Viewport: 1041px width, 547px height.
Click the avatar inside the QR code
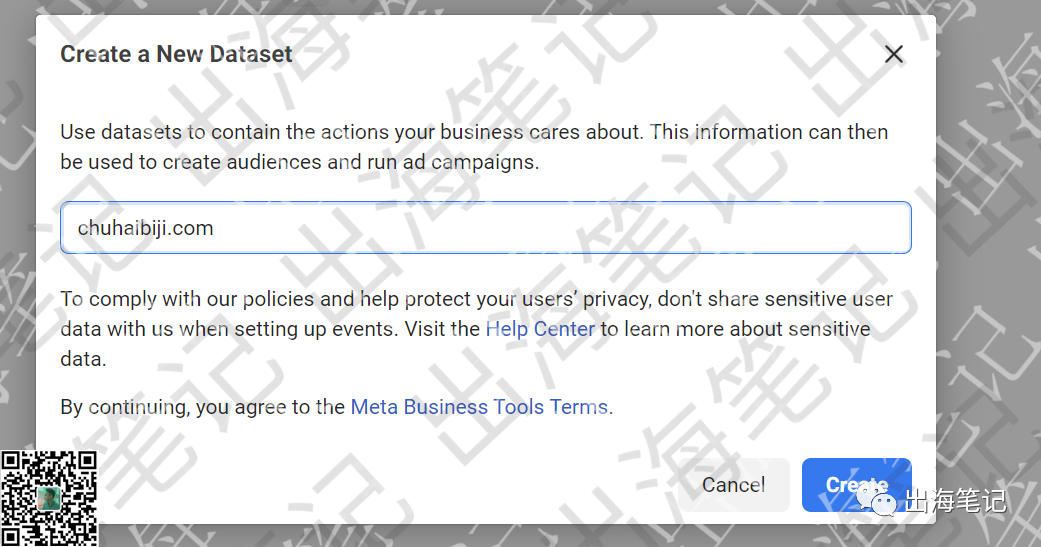[x=48, y=498]
